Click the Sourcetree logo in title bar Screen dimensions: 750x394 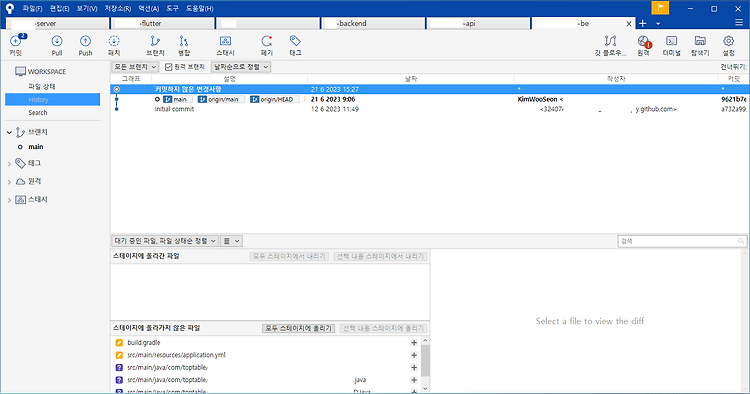point(10,8)
